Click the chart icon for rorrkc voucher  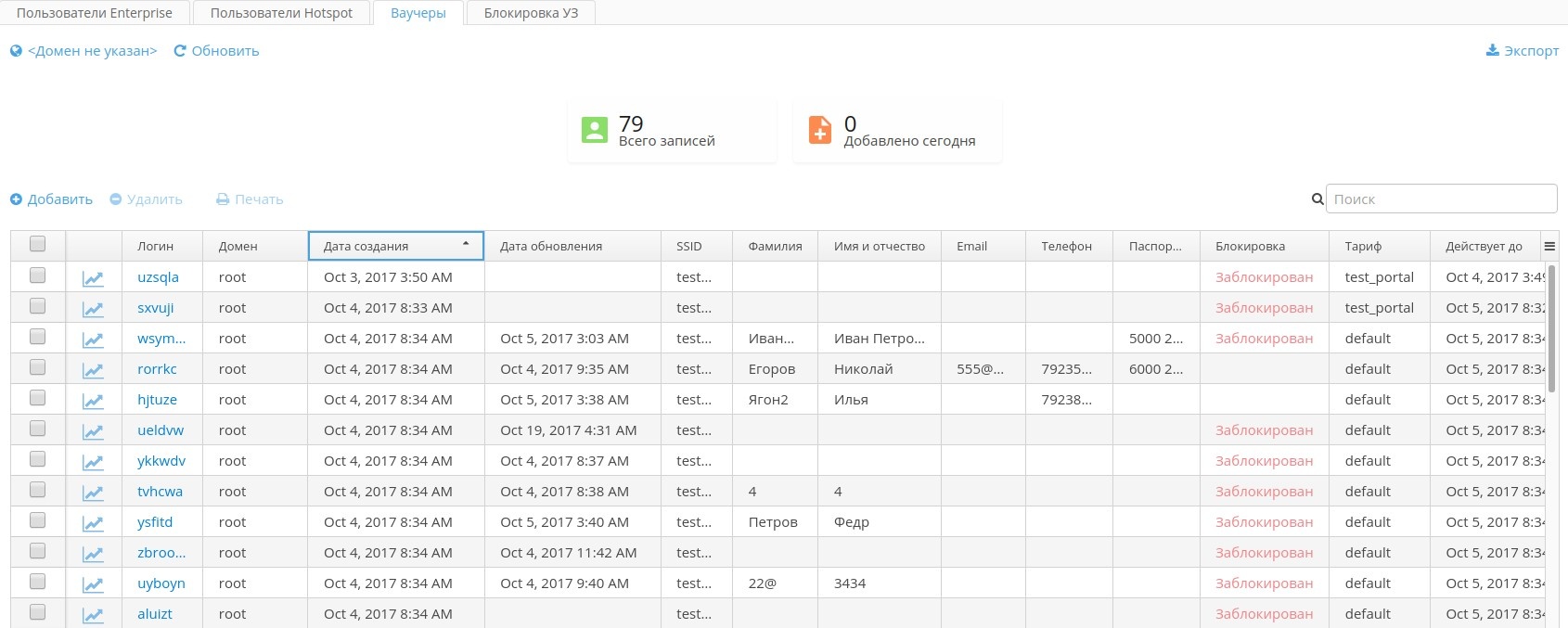coord(93,370)
